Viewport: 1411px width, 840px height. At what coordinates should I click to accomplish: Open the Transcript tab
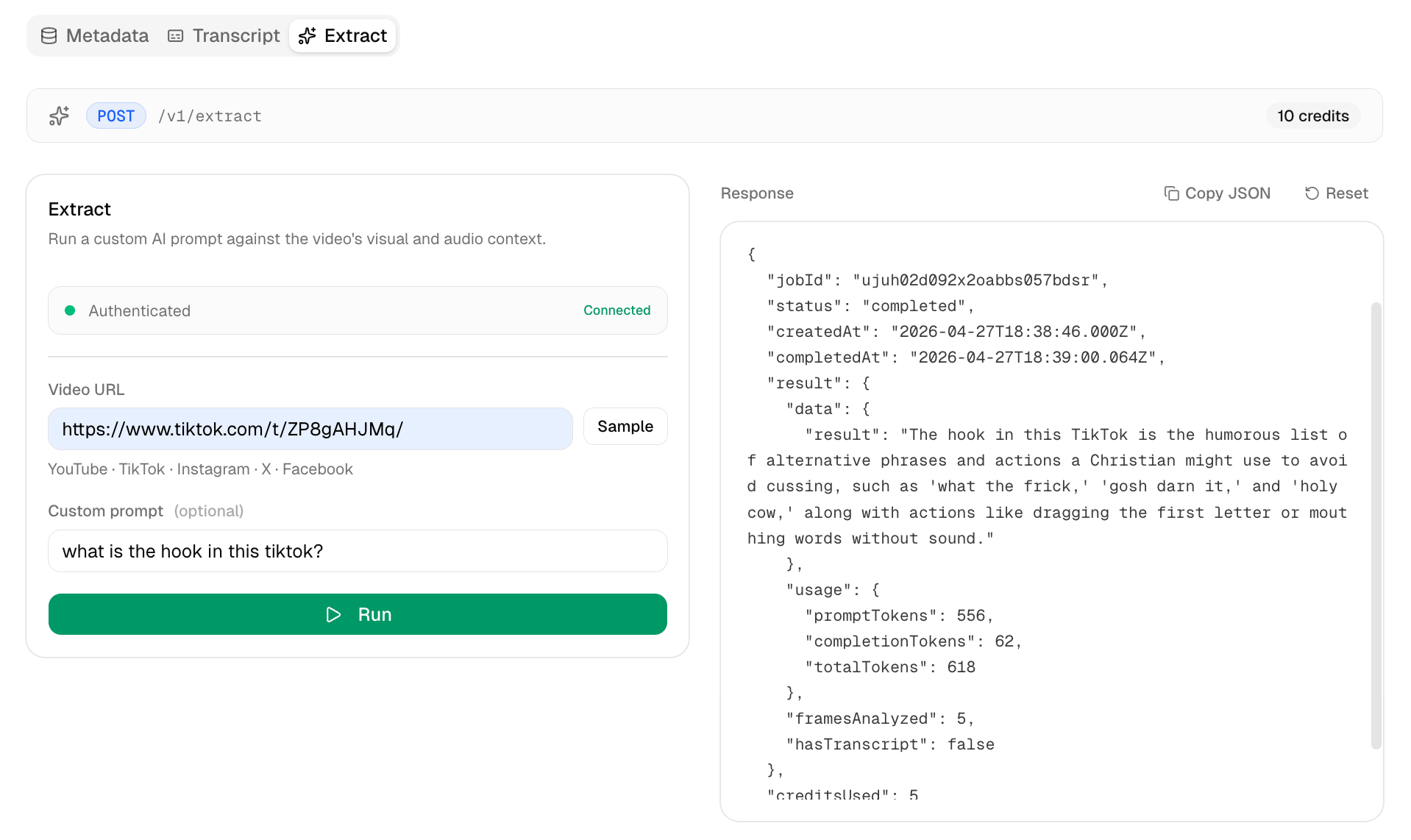224,35
